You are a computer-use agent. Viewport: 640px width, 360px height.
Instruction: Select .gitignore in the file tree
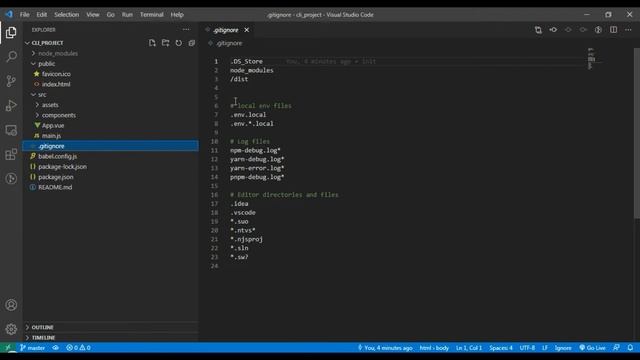(111, 146)
